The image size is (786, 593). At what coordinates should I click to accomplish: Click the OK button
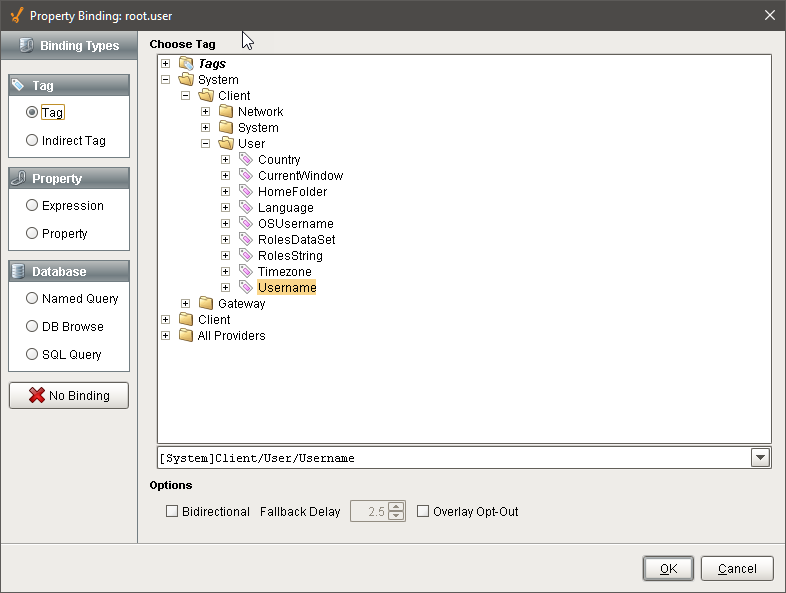click(x=668, y=568)
